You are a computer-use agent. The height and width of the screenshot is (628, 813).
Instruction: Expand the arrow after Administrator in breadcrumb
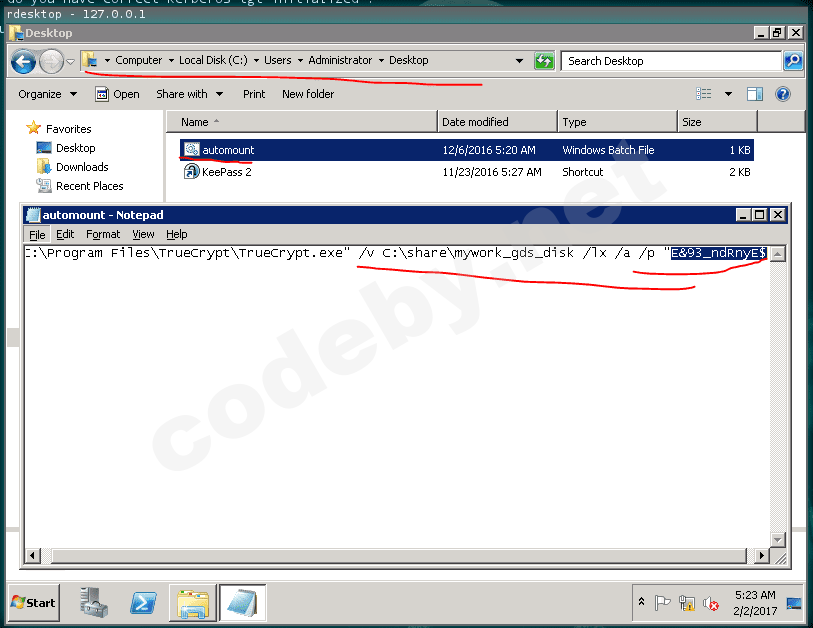tap(381, 61)
